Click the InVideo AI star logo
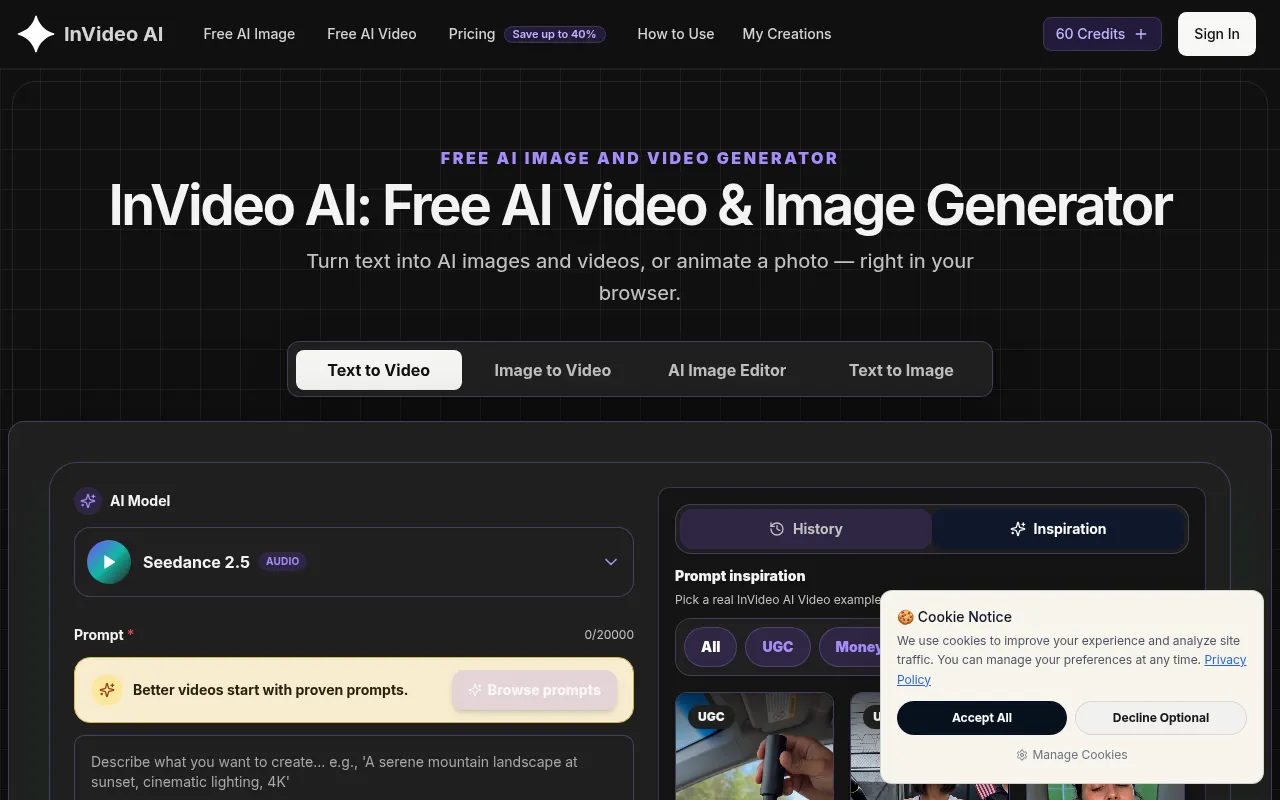The image size is (1280, 800). 36,34
